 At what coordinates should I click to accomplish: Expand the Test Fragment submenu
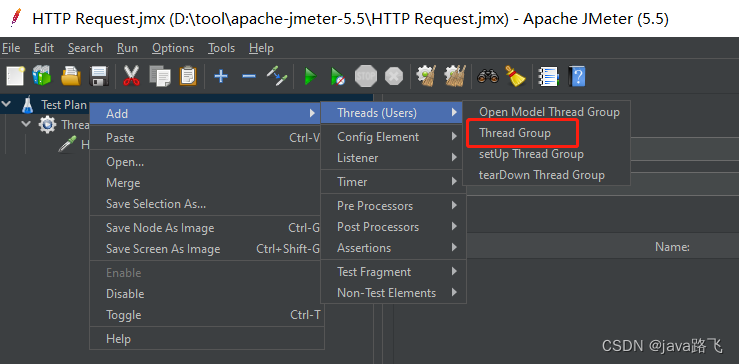(x=393, y=272)
